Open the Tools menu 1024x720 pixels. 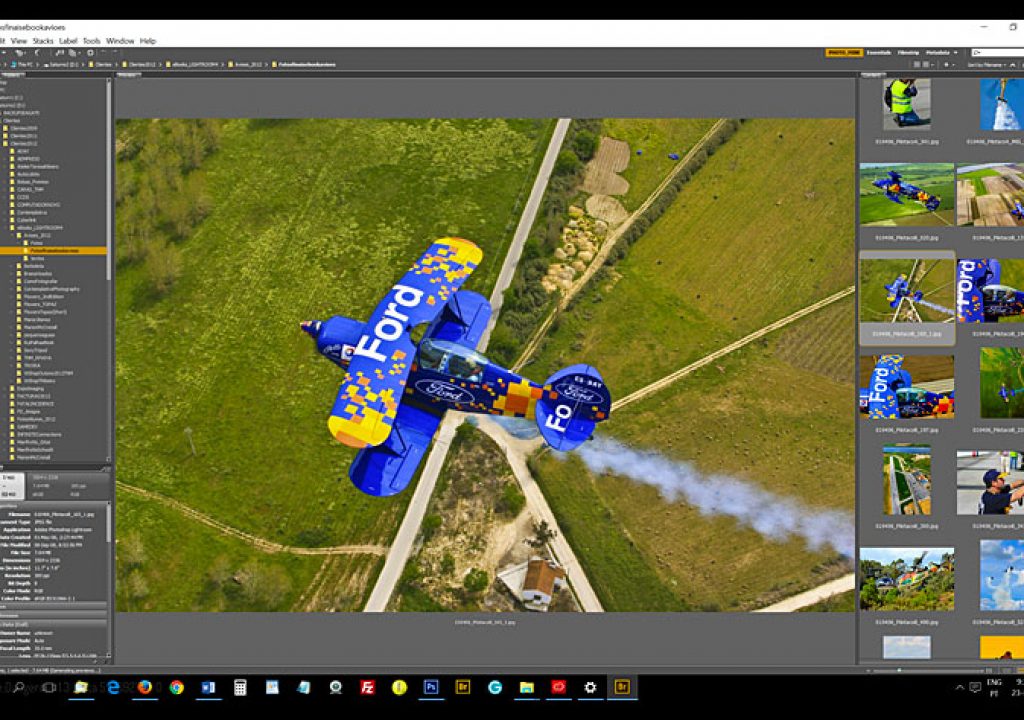(x=91, y=41)
